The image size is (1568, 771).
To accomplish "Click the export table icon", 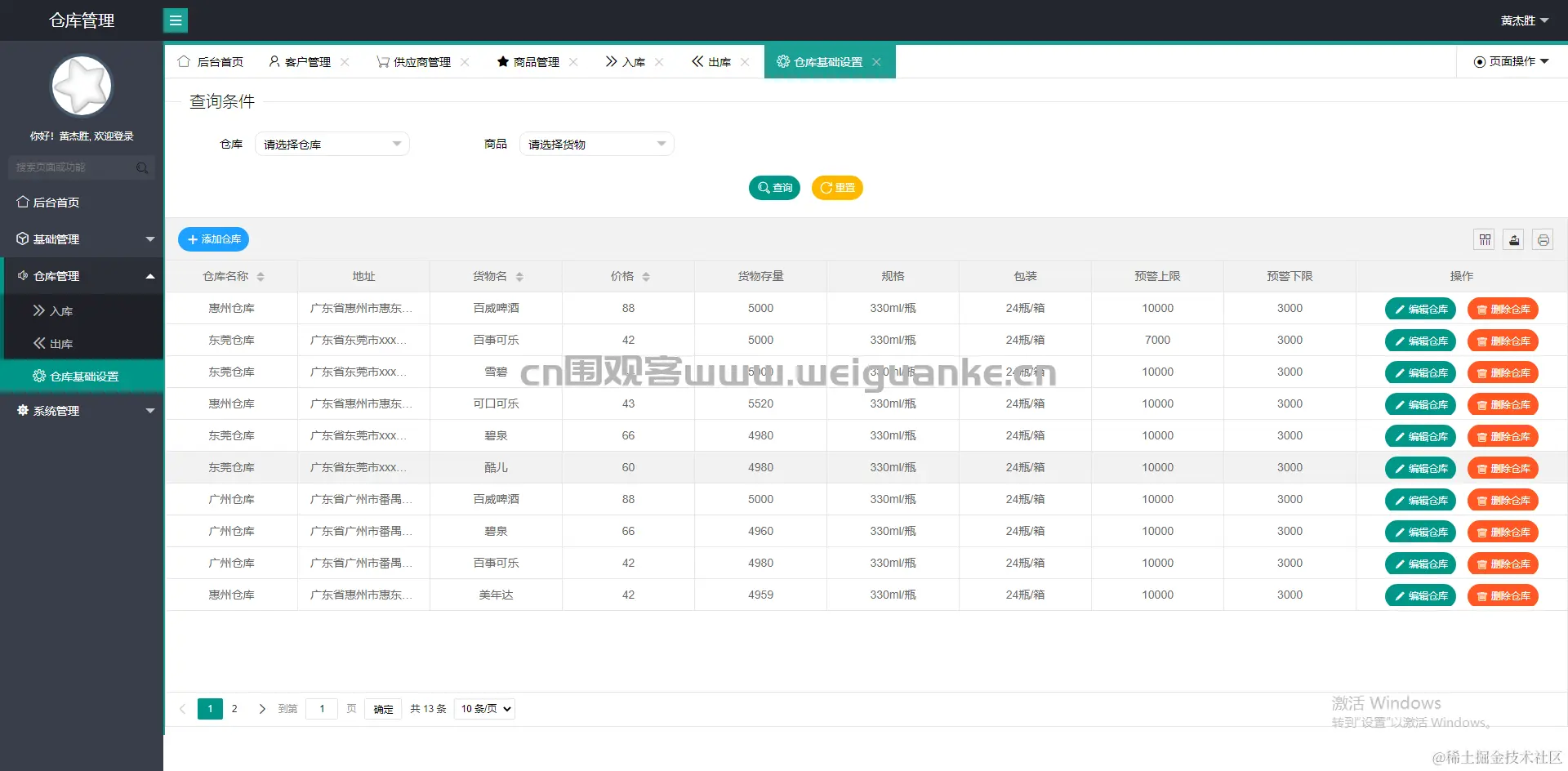I will tap(1514, 239).
